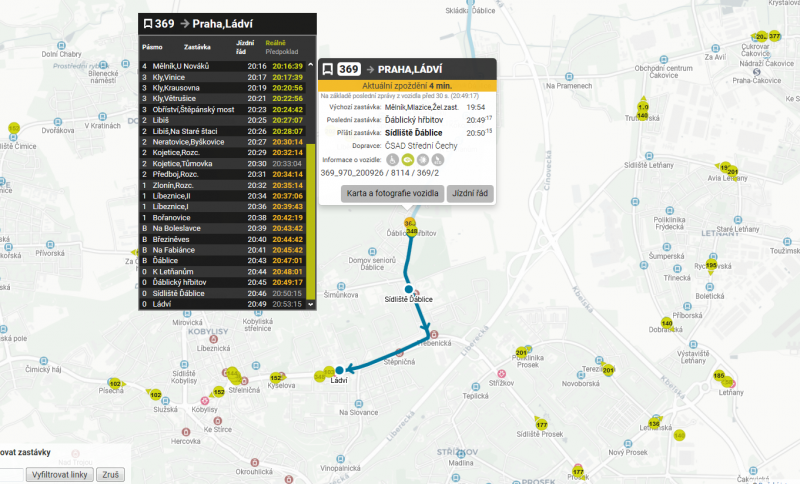The height and width of the screenshot is (484, 800).
Task: Click the Vinopalnická bus stop icon
Action: (340, 459)
